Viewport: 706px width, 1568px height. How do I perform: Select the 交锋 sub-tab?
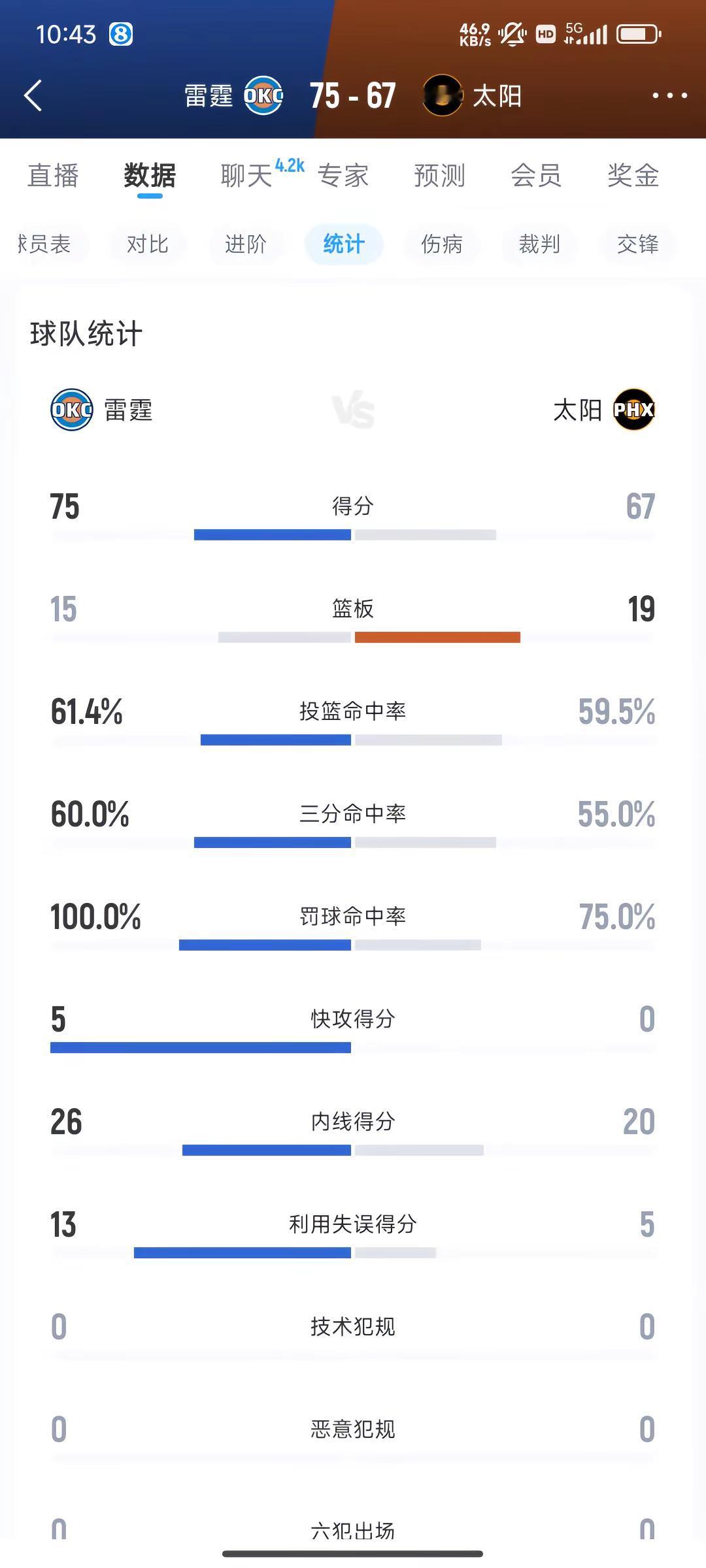click(638, 244)
